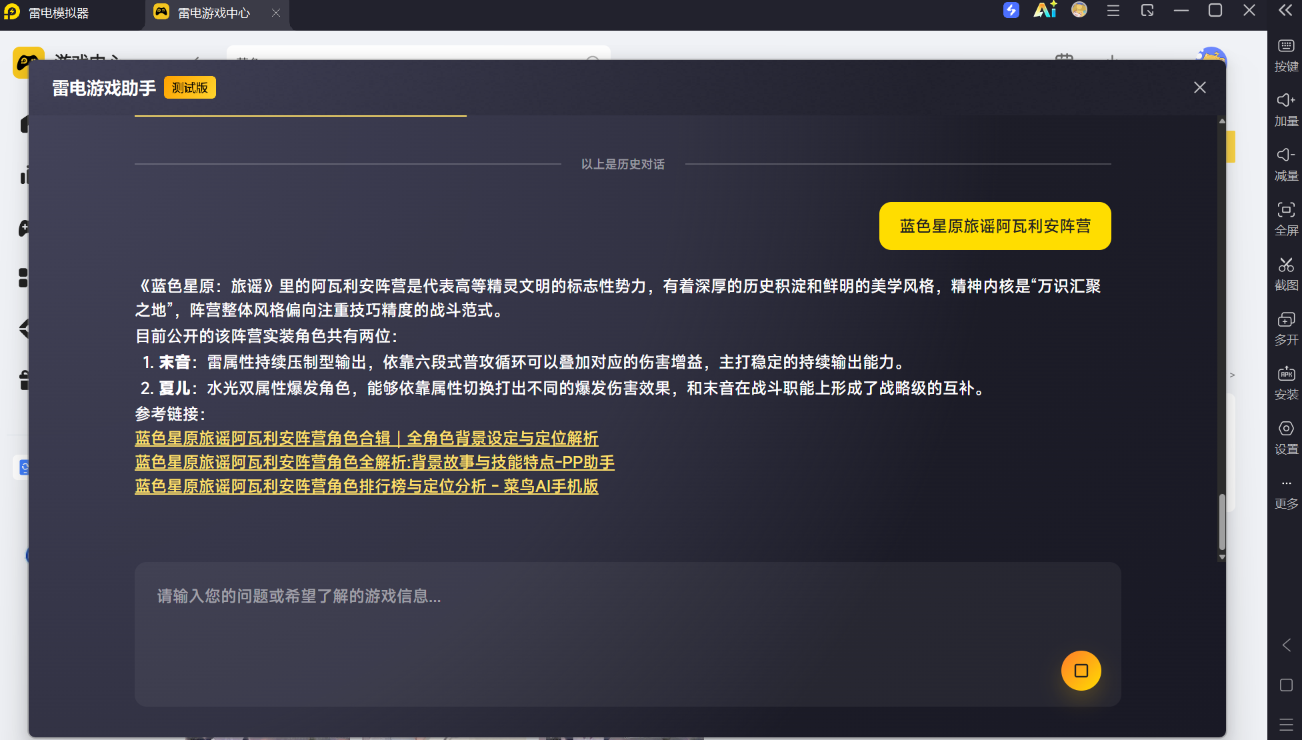Screen dimensions: 1302x740
Task: Open emulator 设置 settings
Action: [1286, 438]
